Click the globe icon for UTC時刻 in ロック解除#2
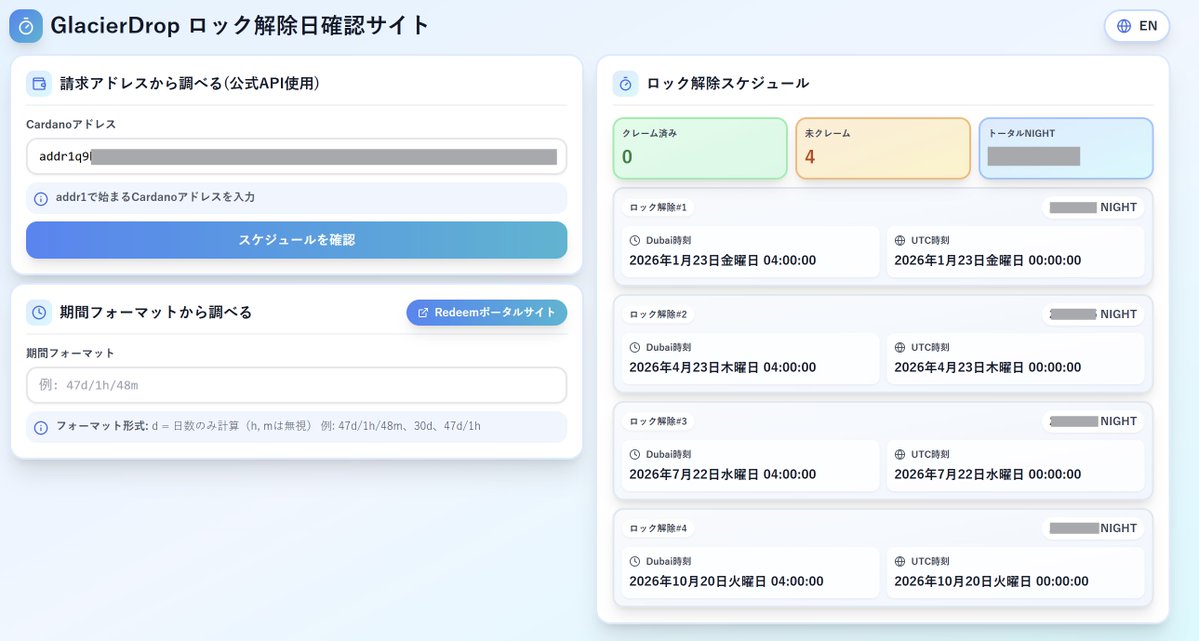The height and width of the screenshot is (641, 1199). (900, 347)
